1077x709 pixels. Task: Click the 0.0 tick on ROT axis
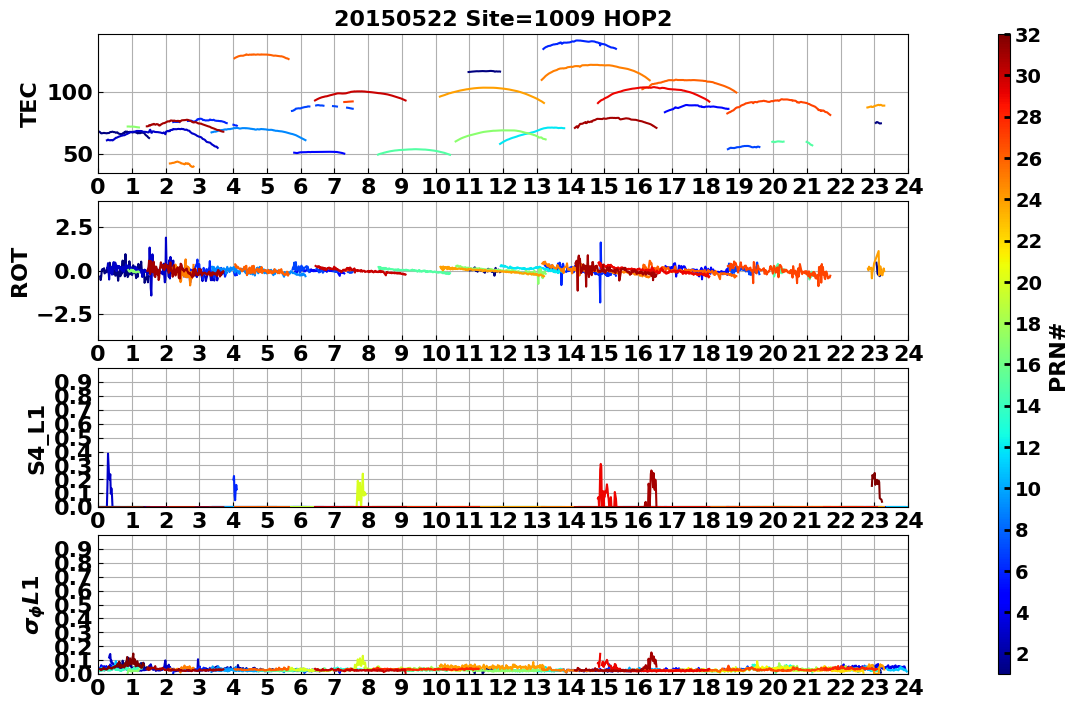click(x=75, y=271)
